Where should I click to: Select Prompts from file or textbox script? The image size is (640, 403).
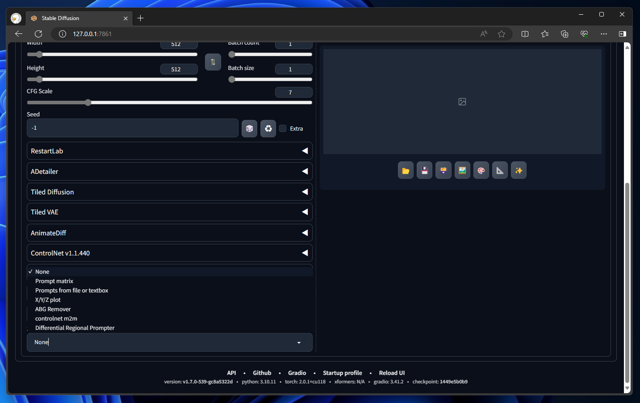point(169,290)
